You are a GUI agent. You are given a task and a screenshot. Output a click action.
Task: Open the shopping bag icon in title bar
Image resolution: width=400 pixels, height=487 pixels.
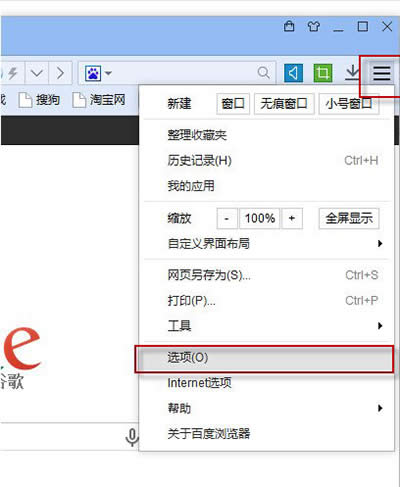(289, 26)
